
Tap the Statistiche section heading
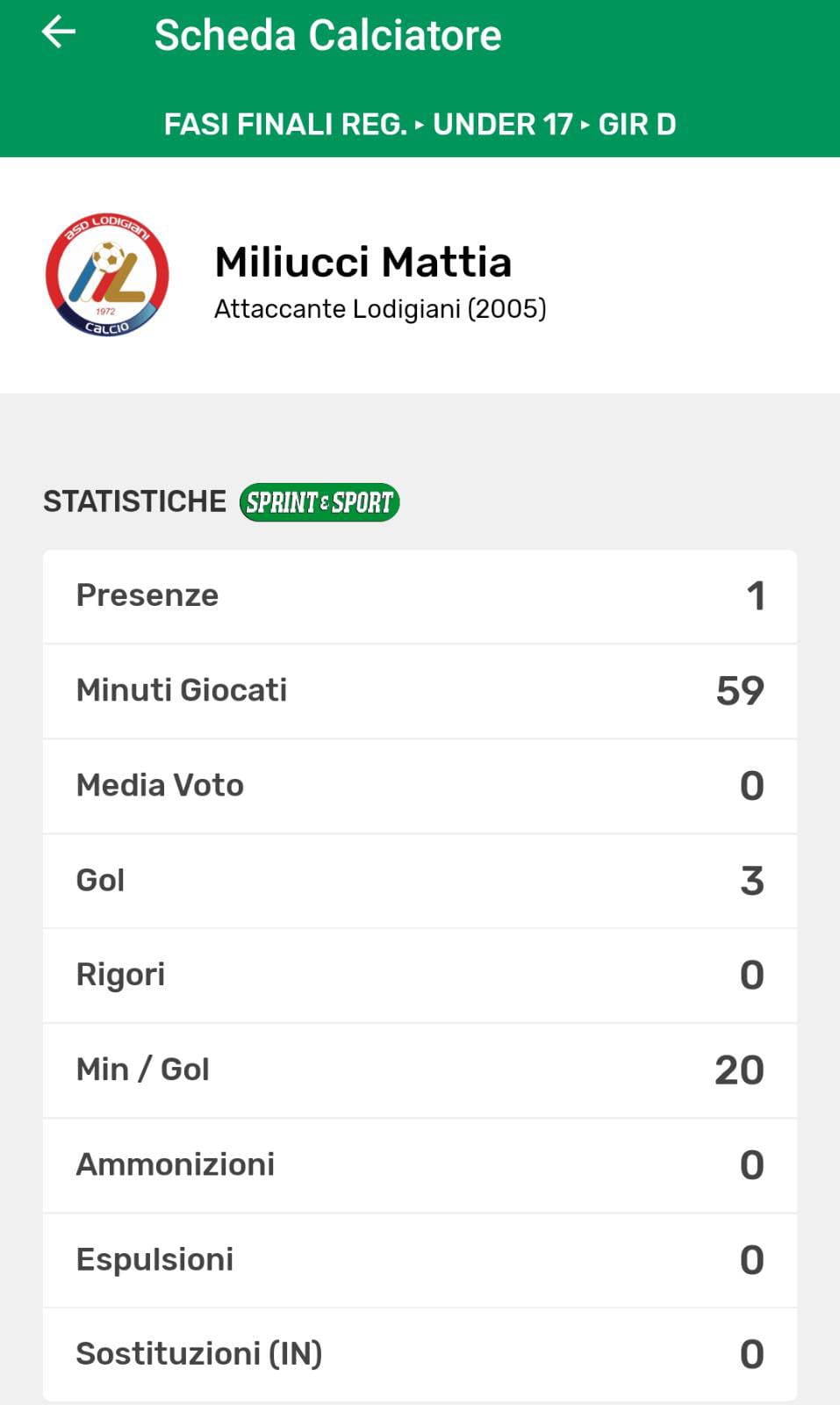(134, 501)
